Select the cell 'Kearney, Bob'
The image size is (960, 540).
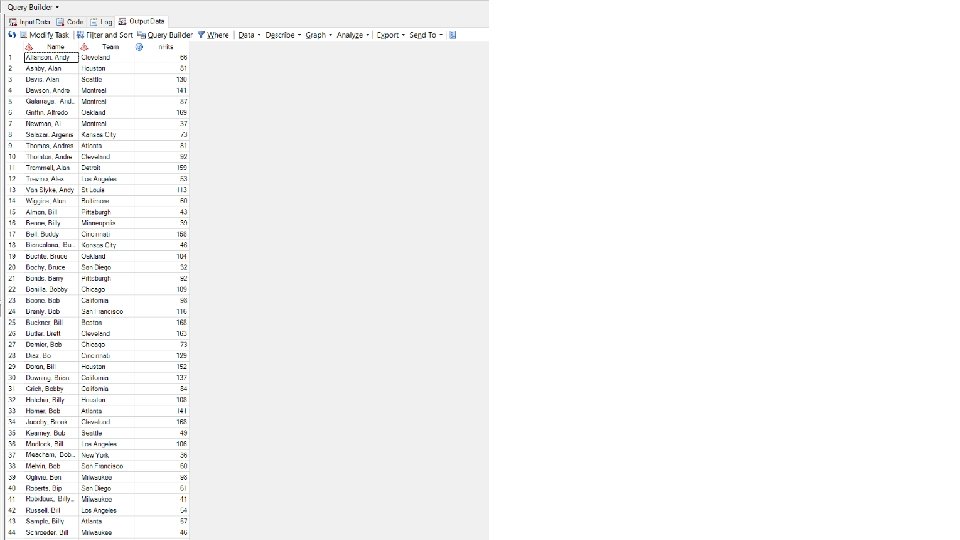(x=51, y=433)
